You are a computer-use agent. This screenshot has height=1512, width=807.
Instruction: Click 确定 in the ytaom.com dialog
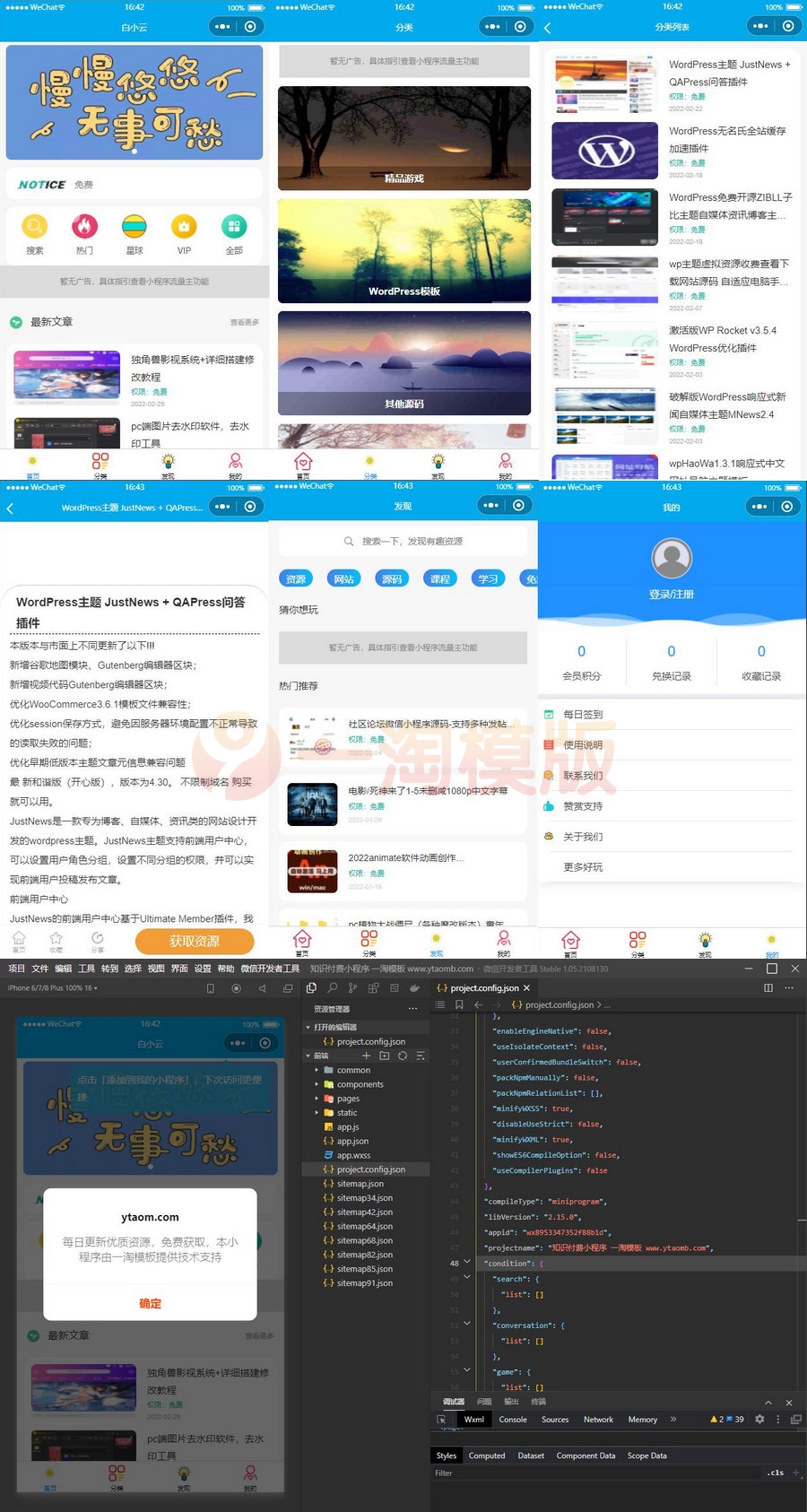pos(151,1303)
